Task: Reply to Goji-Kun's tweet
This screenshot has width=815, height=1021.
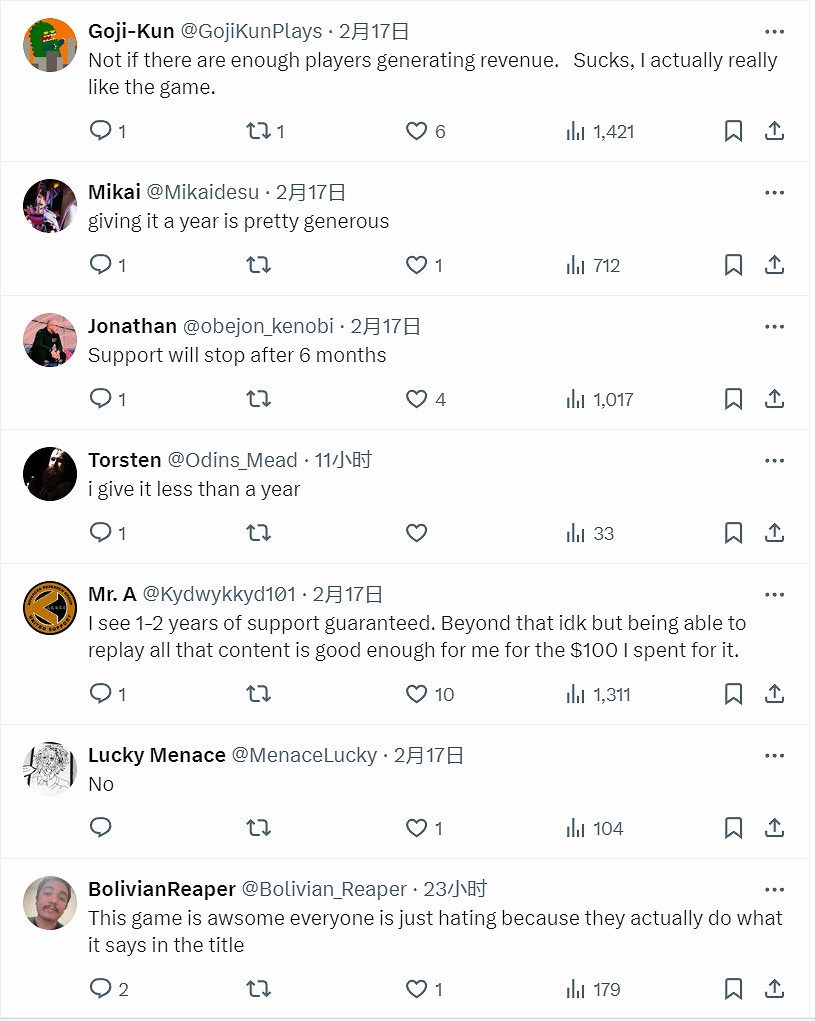Action: (x=101, y=131)
